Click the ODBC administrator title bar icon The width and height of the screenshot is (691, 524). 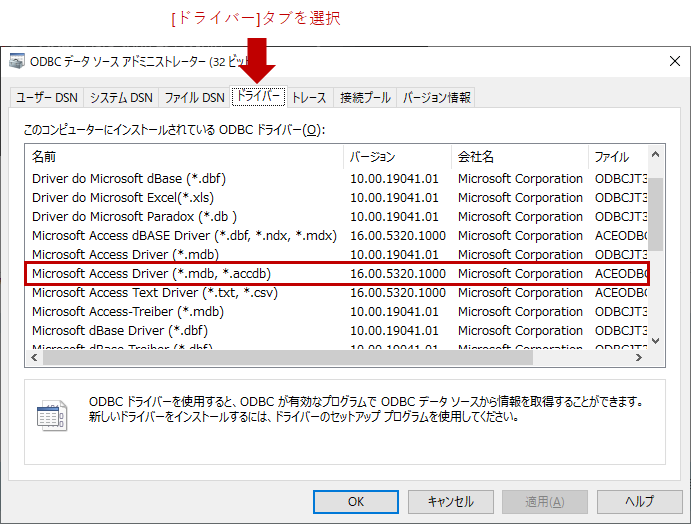point(17,61)
